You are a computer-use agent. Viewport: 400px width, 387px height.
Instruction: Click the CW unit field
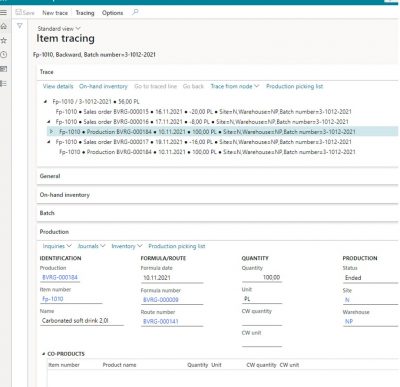pos(262,342)
